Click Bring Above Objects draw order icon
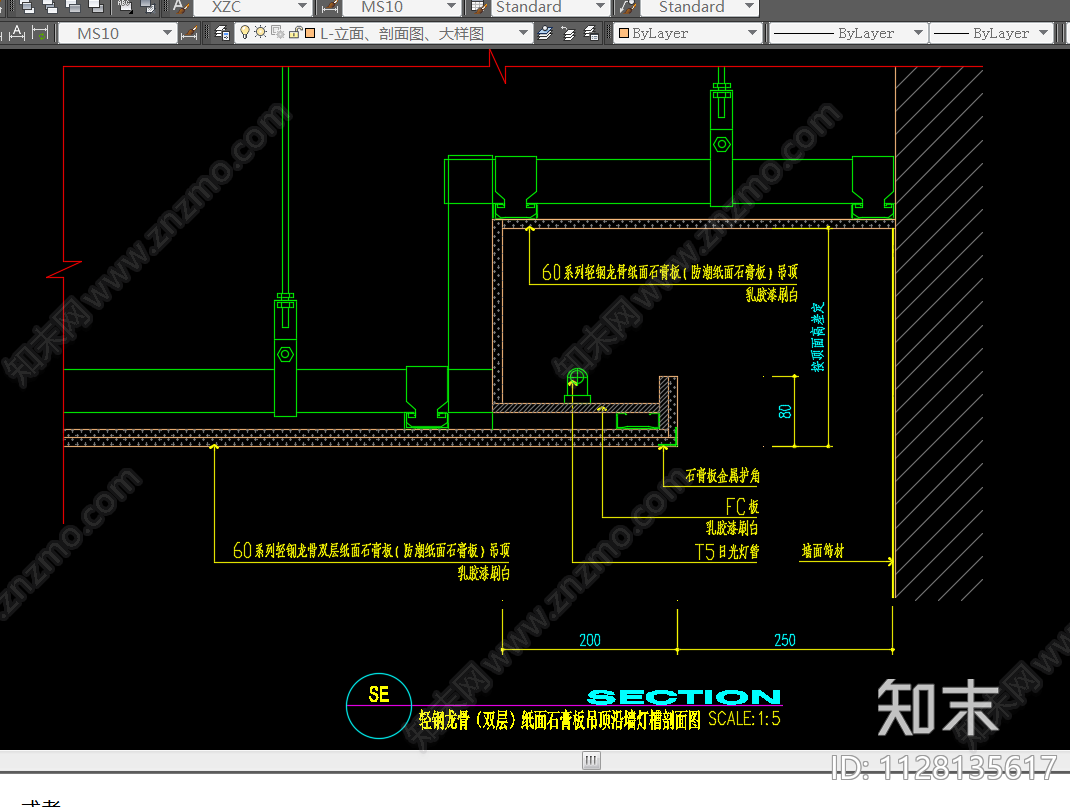The width and height of the screenshot is (1070, 807). (73, 7)
